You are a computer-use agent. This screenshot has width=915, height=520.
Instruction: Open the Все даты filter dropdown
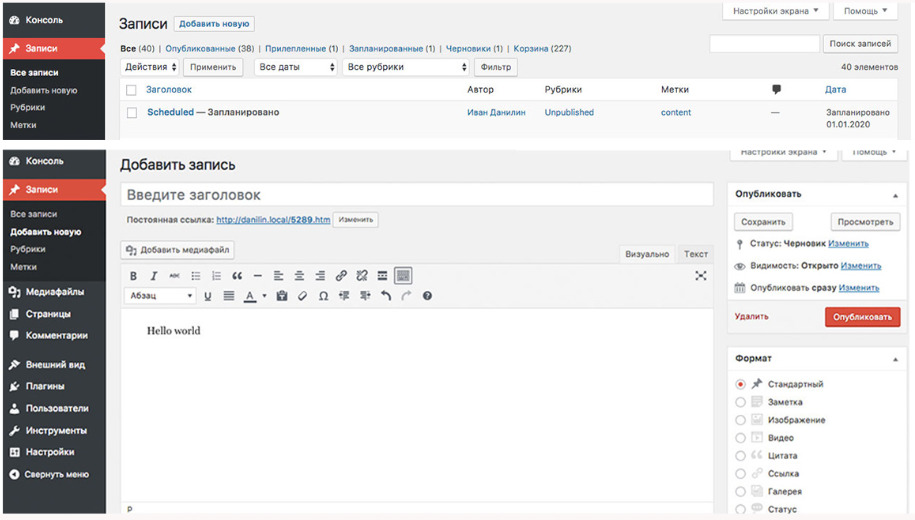tap(296, 67)
